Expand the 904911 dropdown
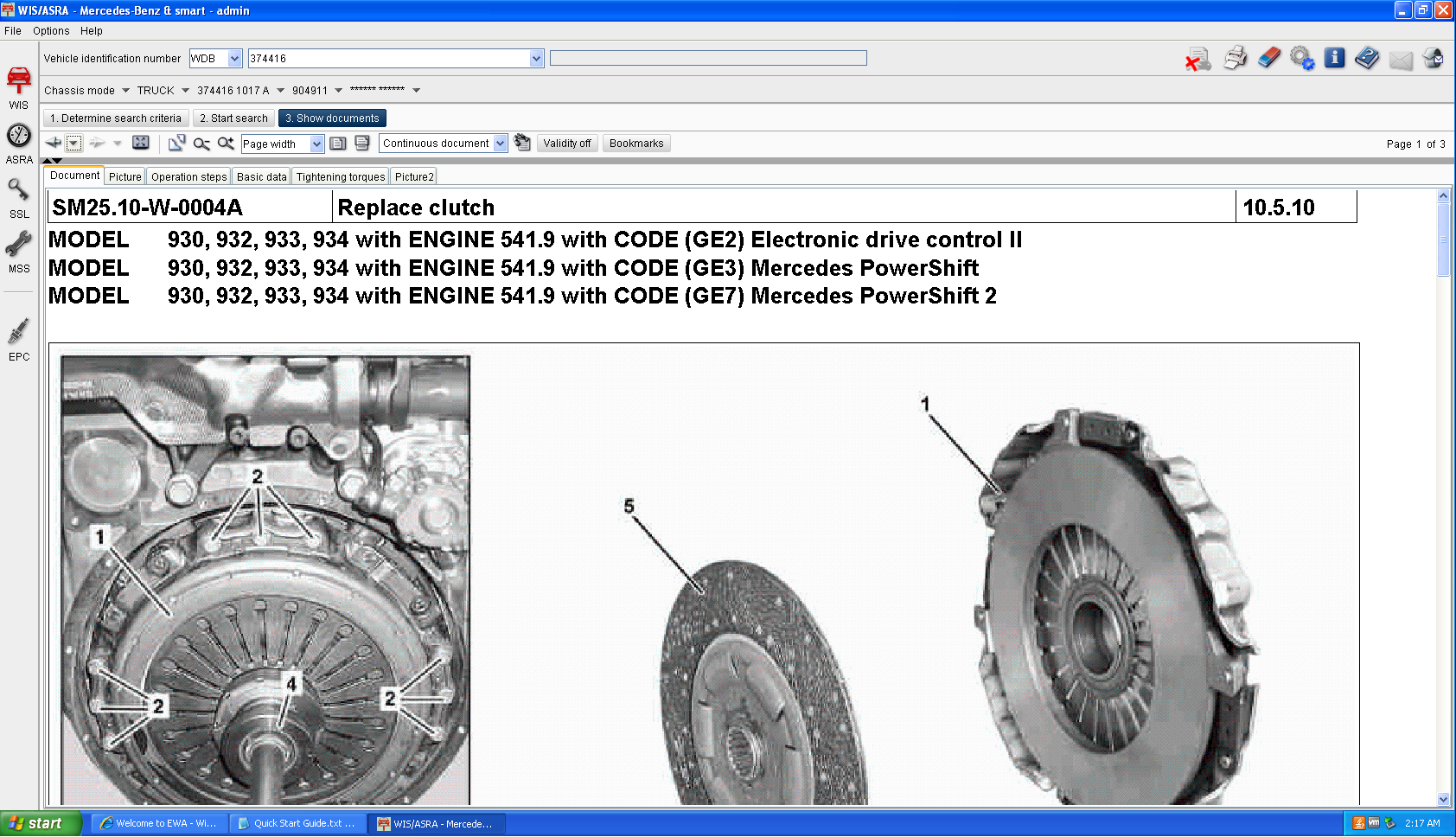Screen dimensions: 1456x837 [338, 90]
